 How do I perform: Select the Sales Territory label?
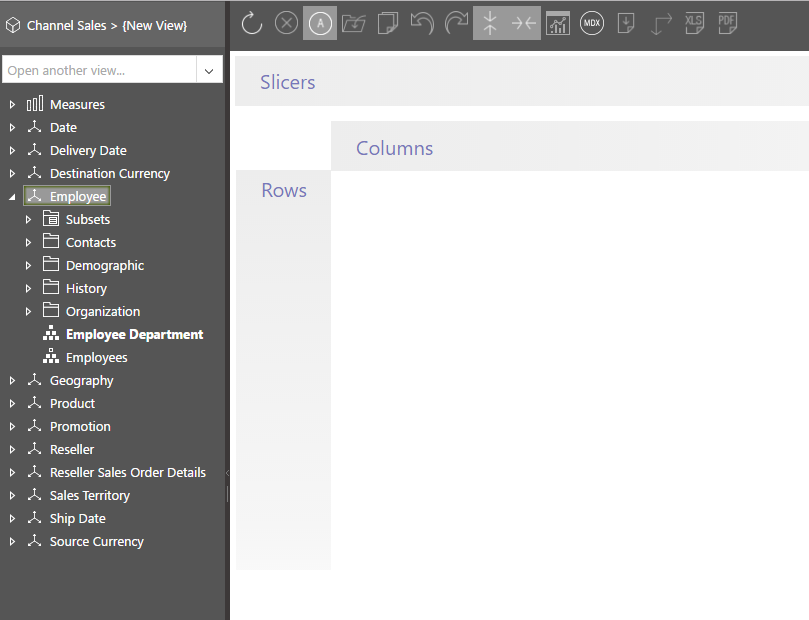pyautogui.click(x=90, y=496)
